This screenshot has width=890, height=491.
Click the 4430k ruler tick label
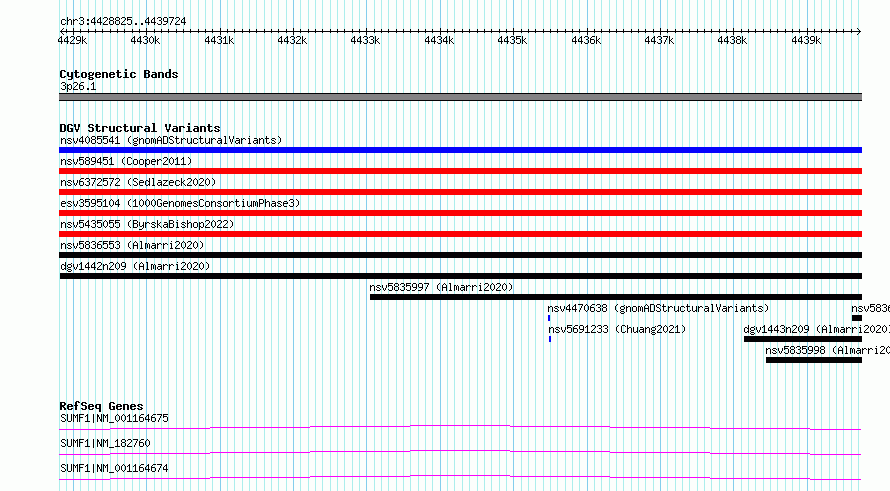point(145,40)
